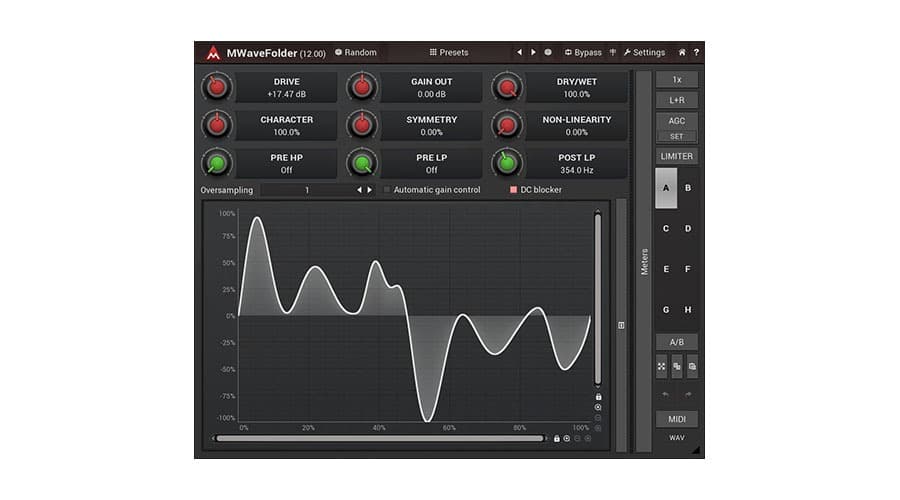Open the Oversampling value selector
The width and height of the screenshot is (900, 500).
(x=307, y=190)
